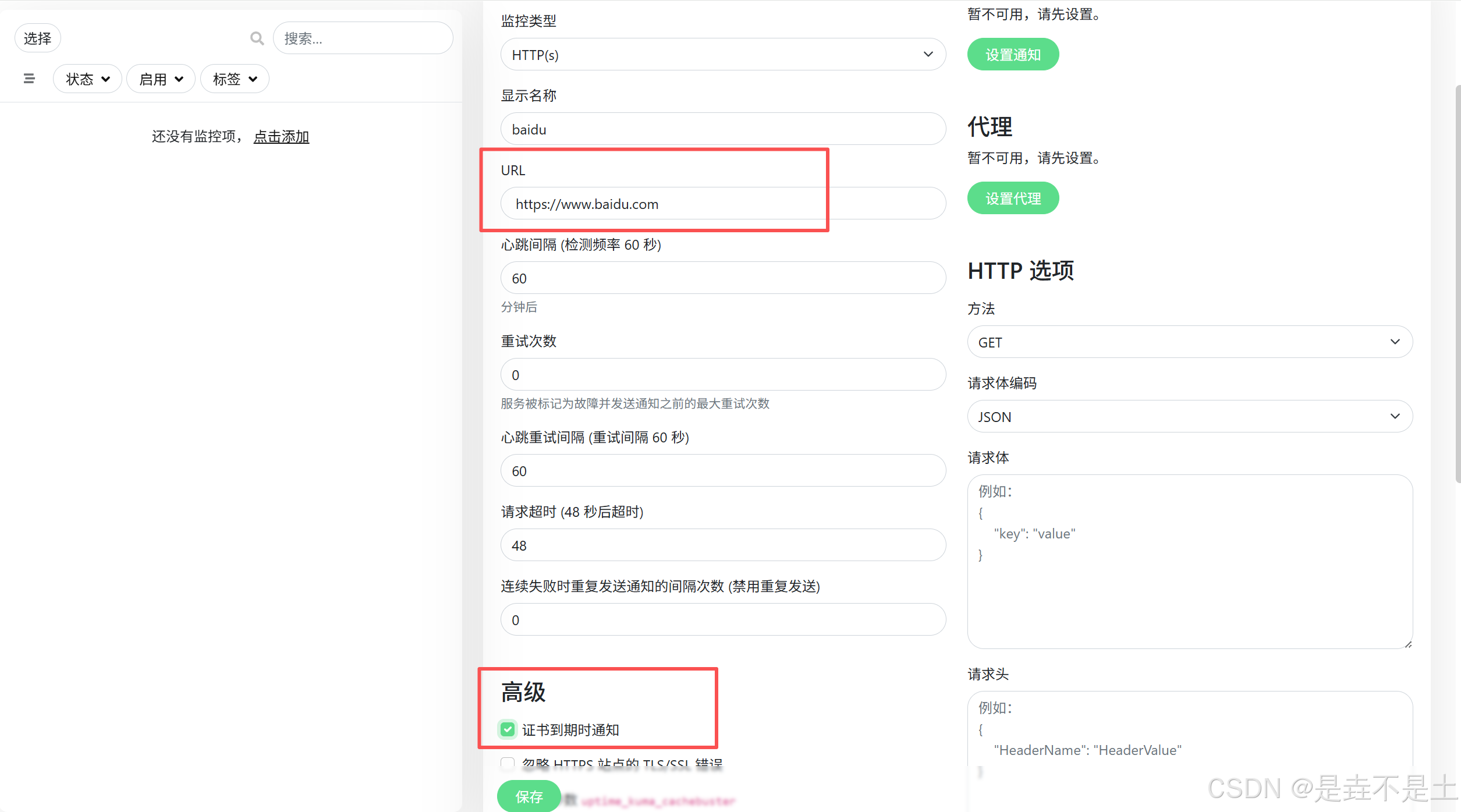1461x812 pixels.
Task: Open the 请求体编码 JSON dropdown
Action: tap(1190, 417)
